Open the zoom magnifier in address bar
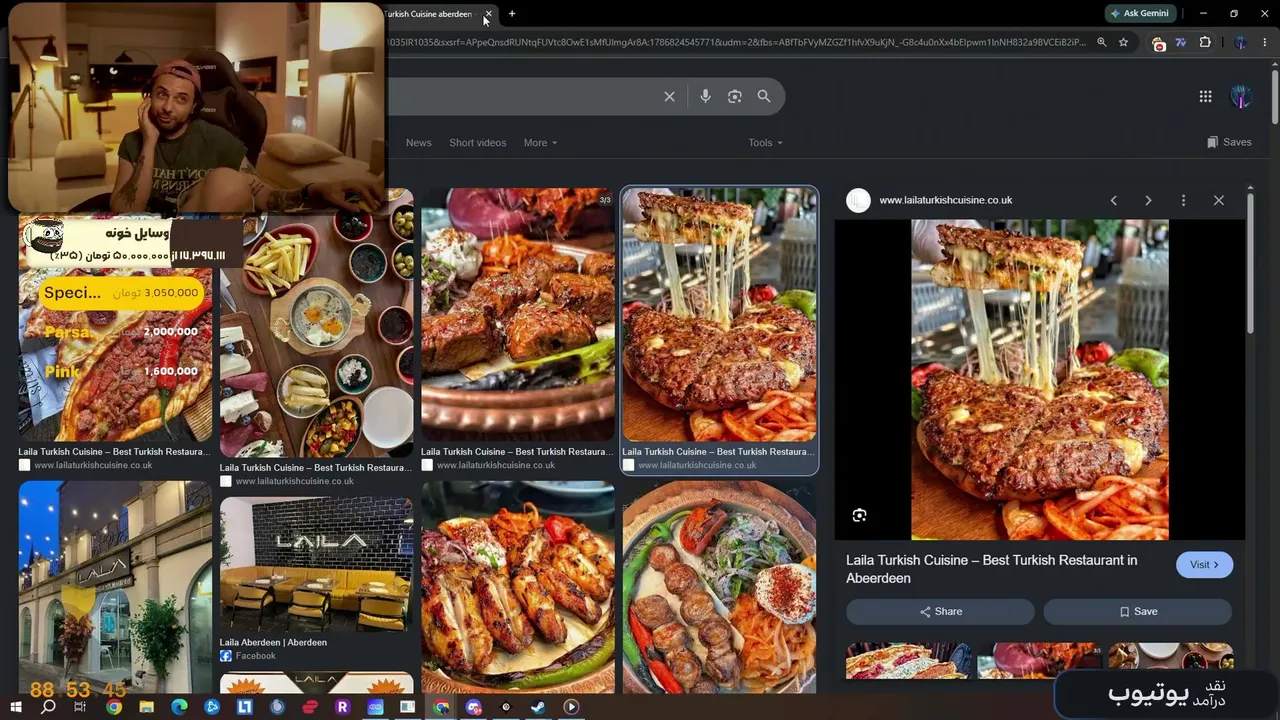This screenshot has height=720, width=1280. click(x=1101, y=43)
